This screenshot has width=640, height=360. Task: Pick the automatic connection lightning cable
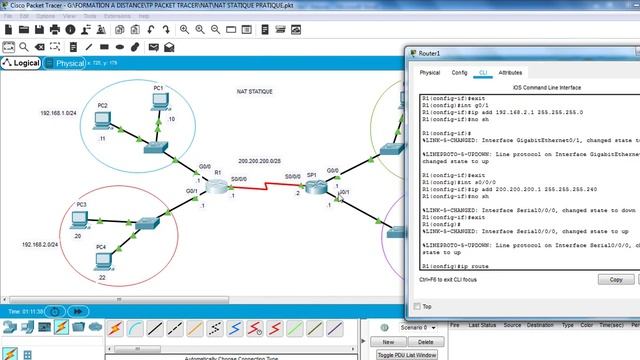[115, 329]
